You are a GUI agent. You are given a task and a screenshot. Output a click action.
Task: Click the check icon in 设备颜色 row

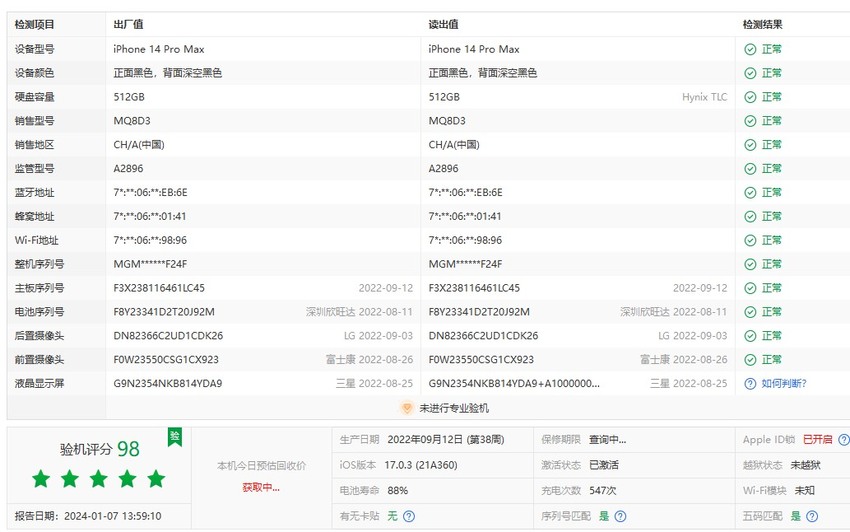(750, 73)
